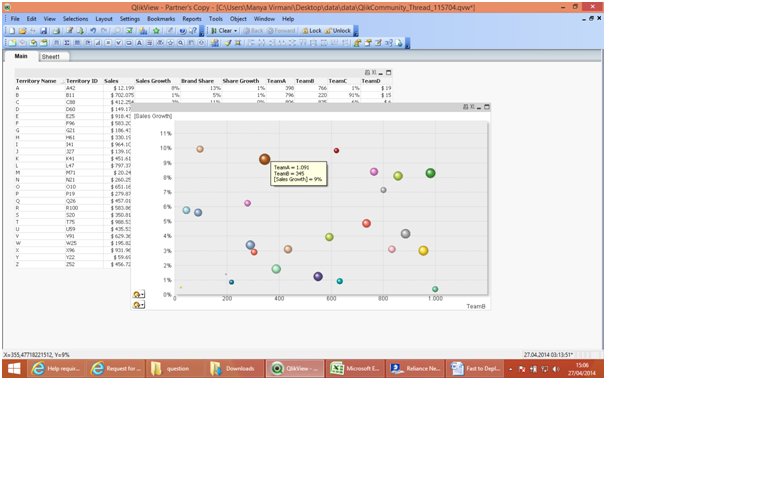Image resolution: width=768 pixels, height=480 pixels.
Task: Click the dark green bubble near 8% Sales Growth
Action: 430,173
